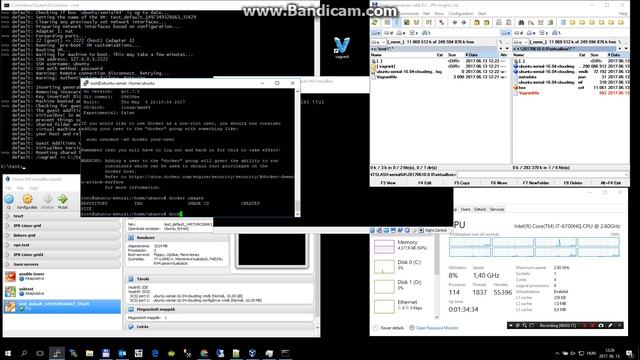Click the F8 Delete button
Image resolution: width=640 pixels, height=360 pixels.
(573, 183)
